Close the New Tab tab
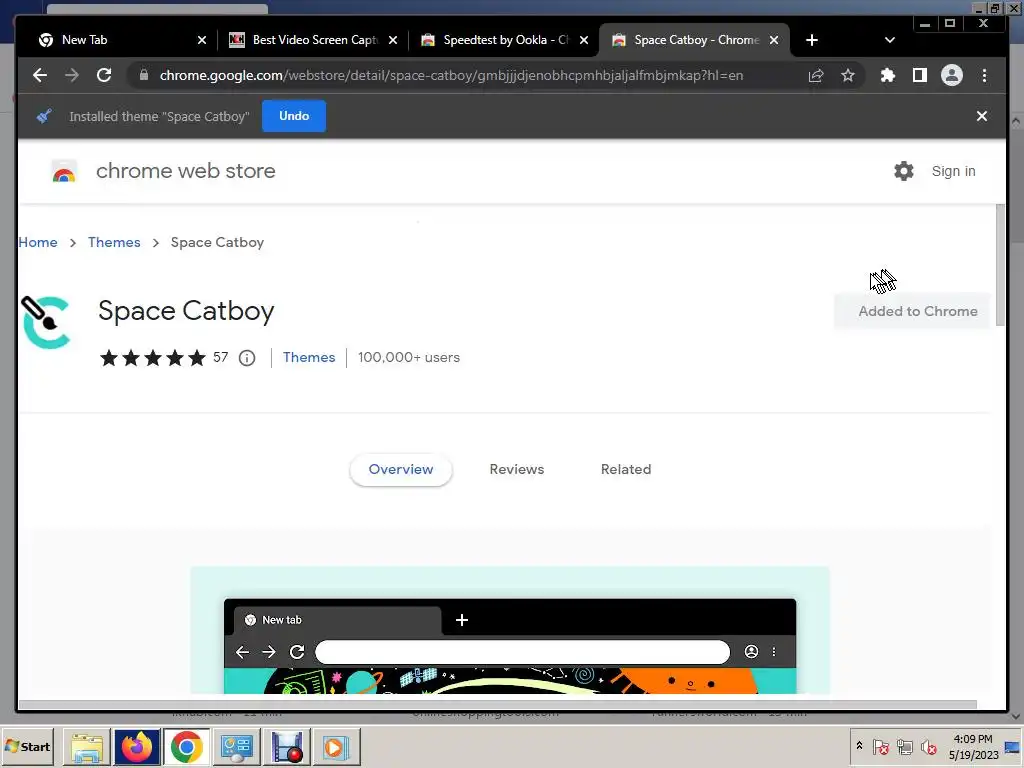This screenshot has height=768, width=1024. (x=202, y=40)
